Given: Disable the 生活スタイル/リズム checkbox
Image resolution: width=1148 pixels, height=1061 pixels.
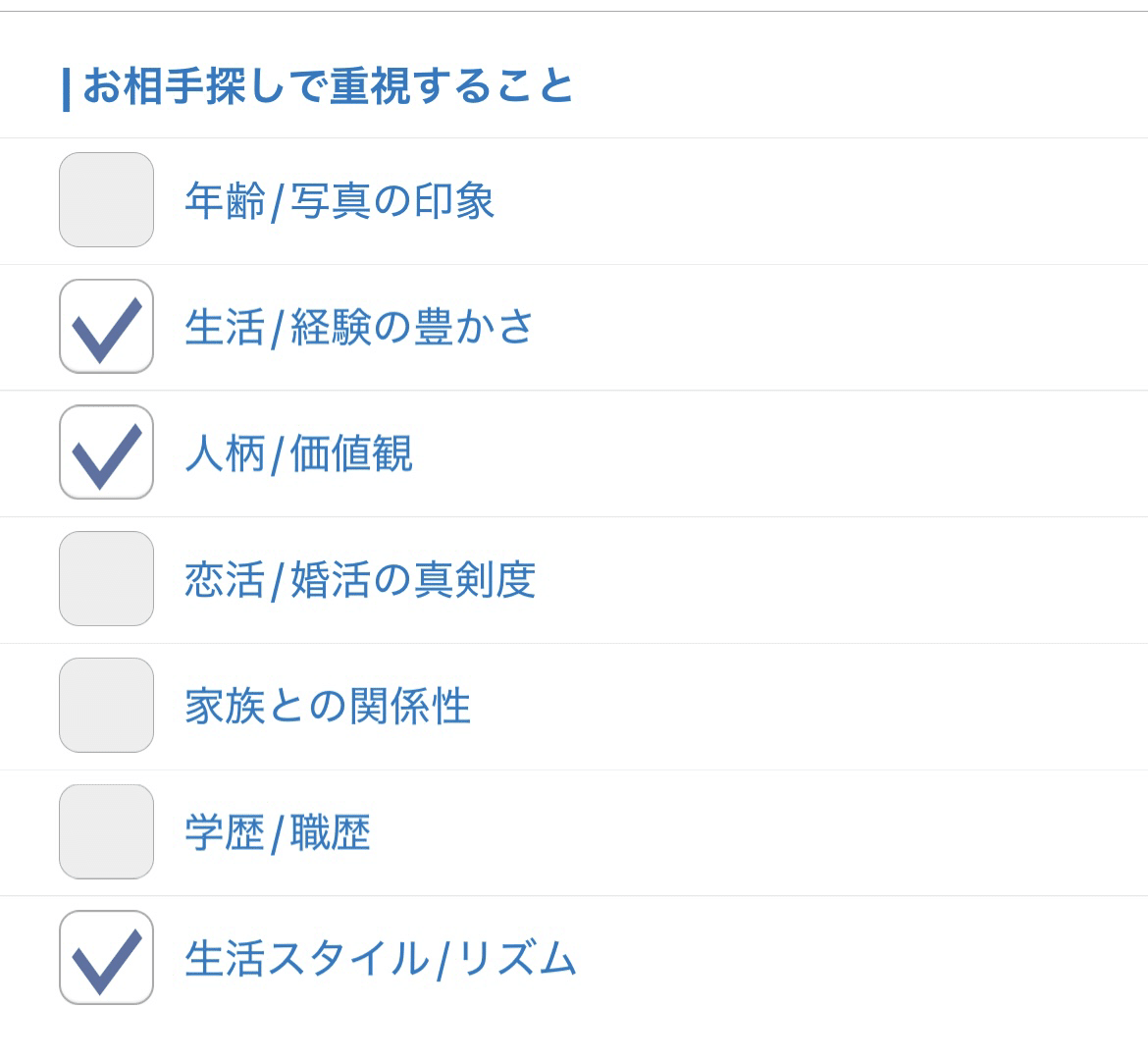Looking at the screenshot, I should (106, 958).
